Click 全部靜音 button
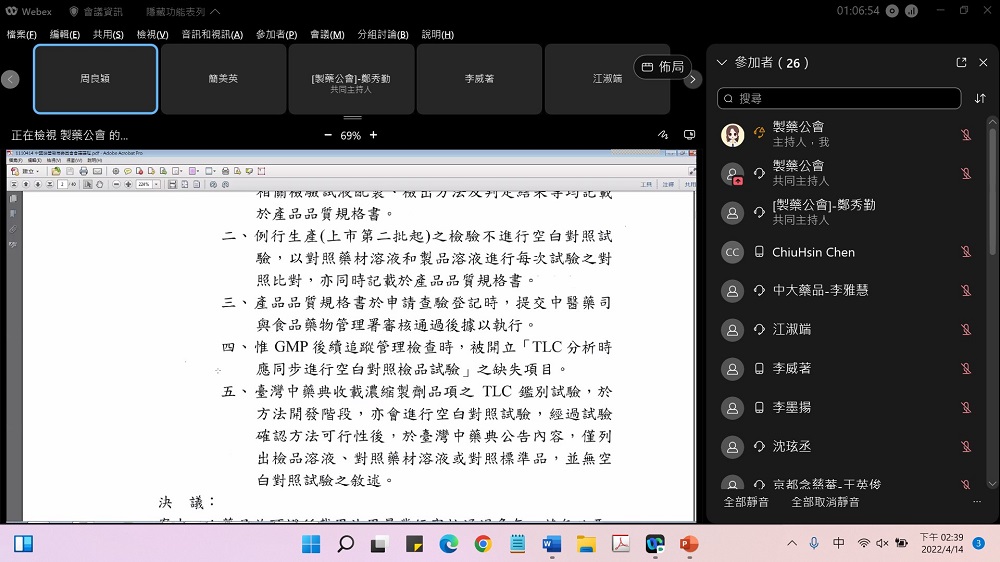Screen dimensions: 1000x562 pos(746,503)
